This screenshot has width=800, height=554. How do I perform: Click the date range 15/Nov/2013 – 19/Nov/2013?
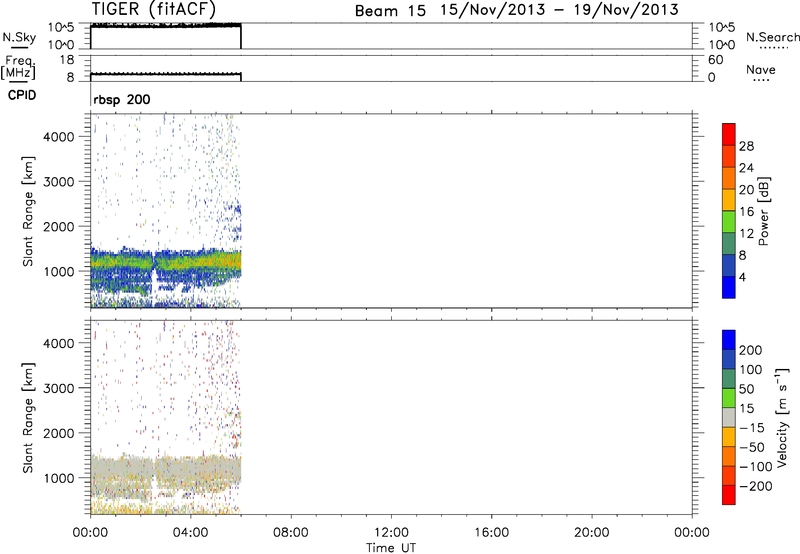point(559,10)
